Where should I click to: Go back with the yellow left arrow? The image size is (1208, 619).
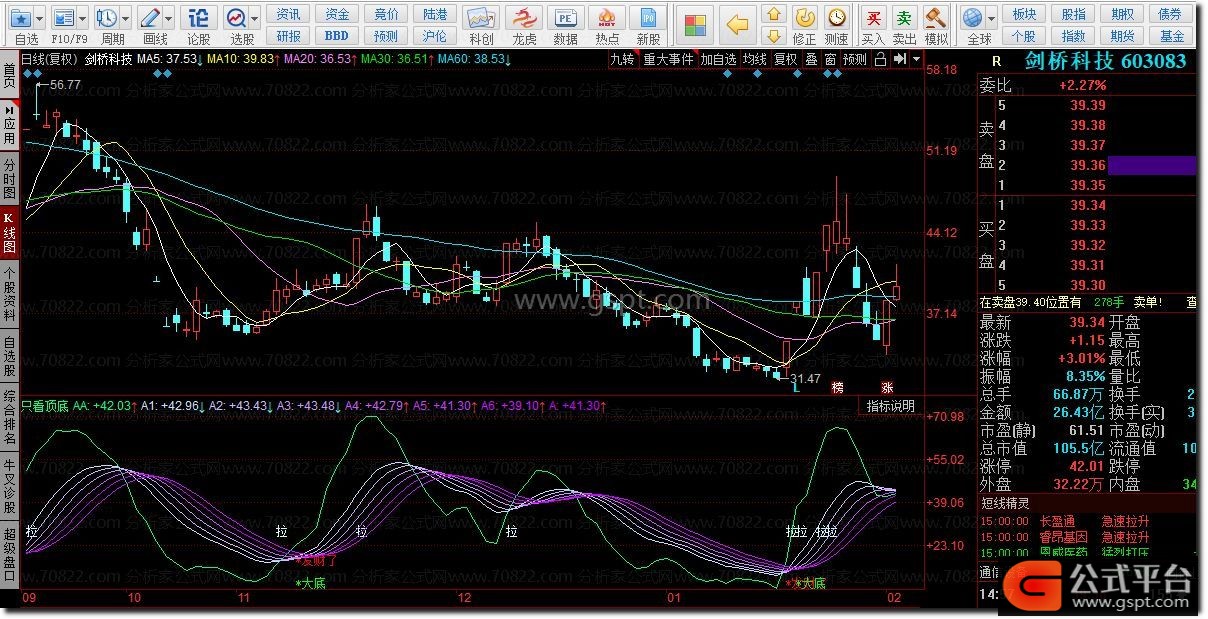coord(738,25)
